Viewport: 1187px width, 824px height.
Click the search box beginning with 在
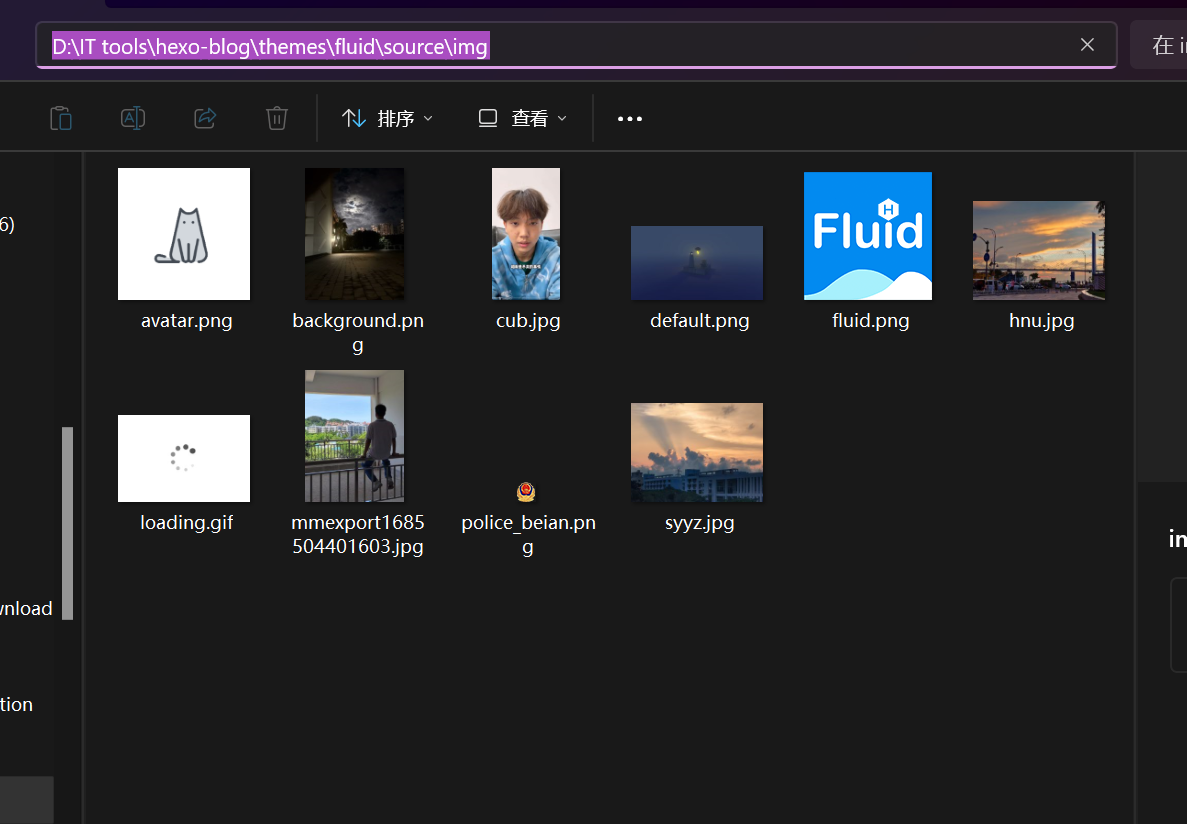(x=1159, y=45)
